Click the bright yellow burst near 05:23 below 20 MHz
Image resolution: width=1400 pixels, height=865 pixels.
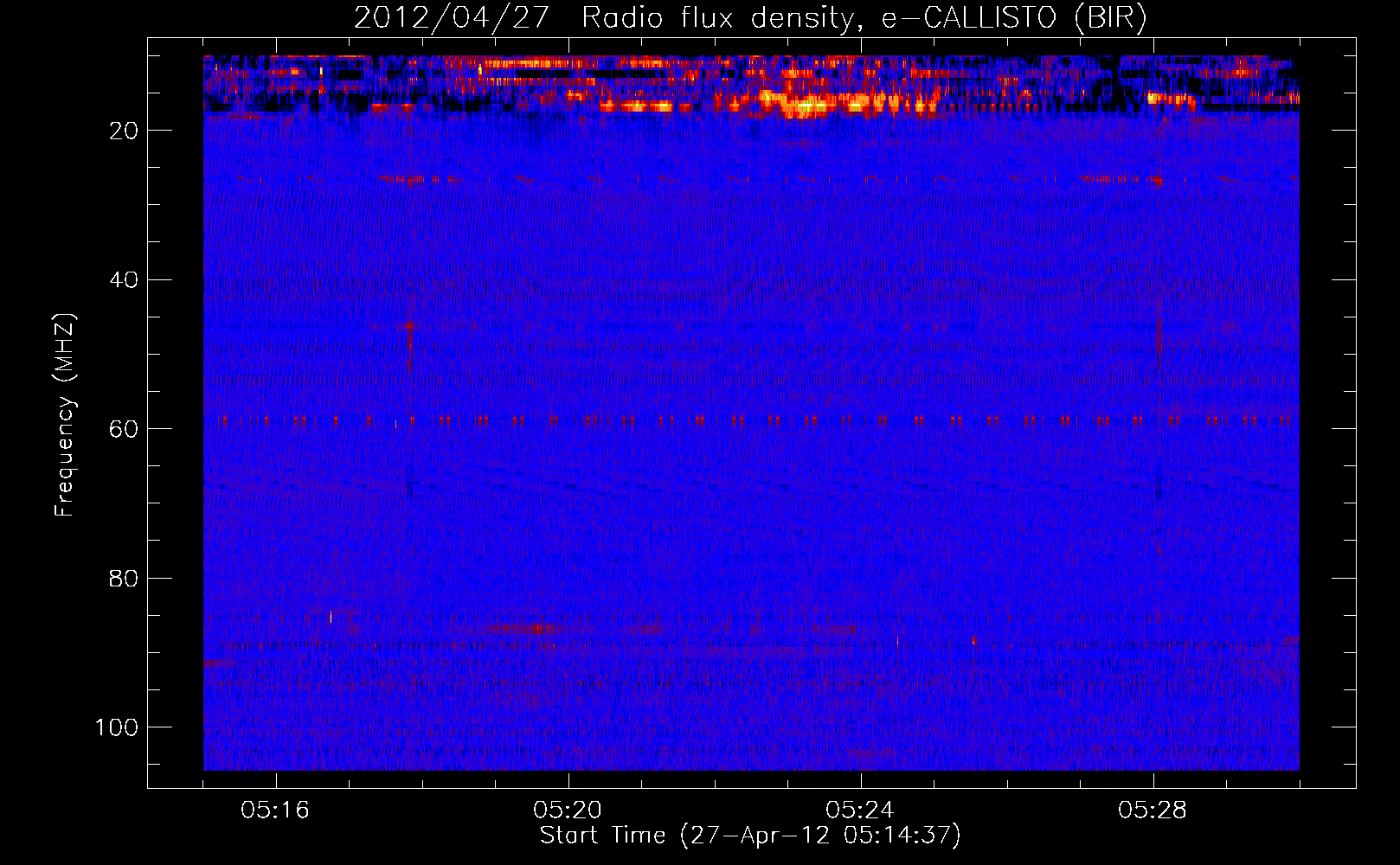pos(809,106)
